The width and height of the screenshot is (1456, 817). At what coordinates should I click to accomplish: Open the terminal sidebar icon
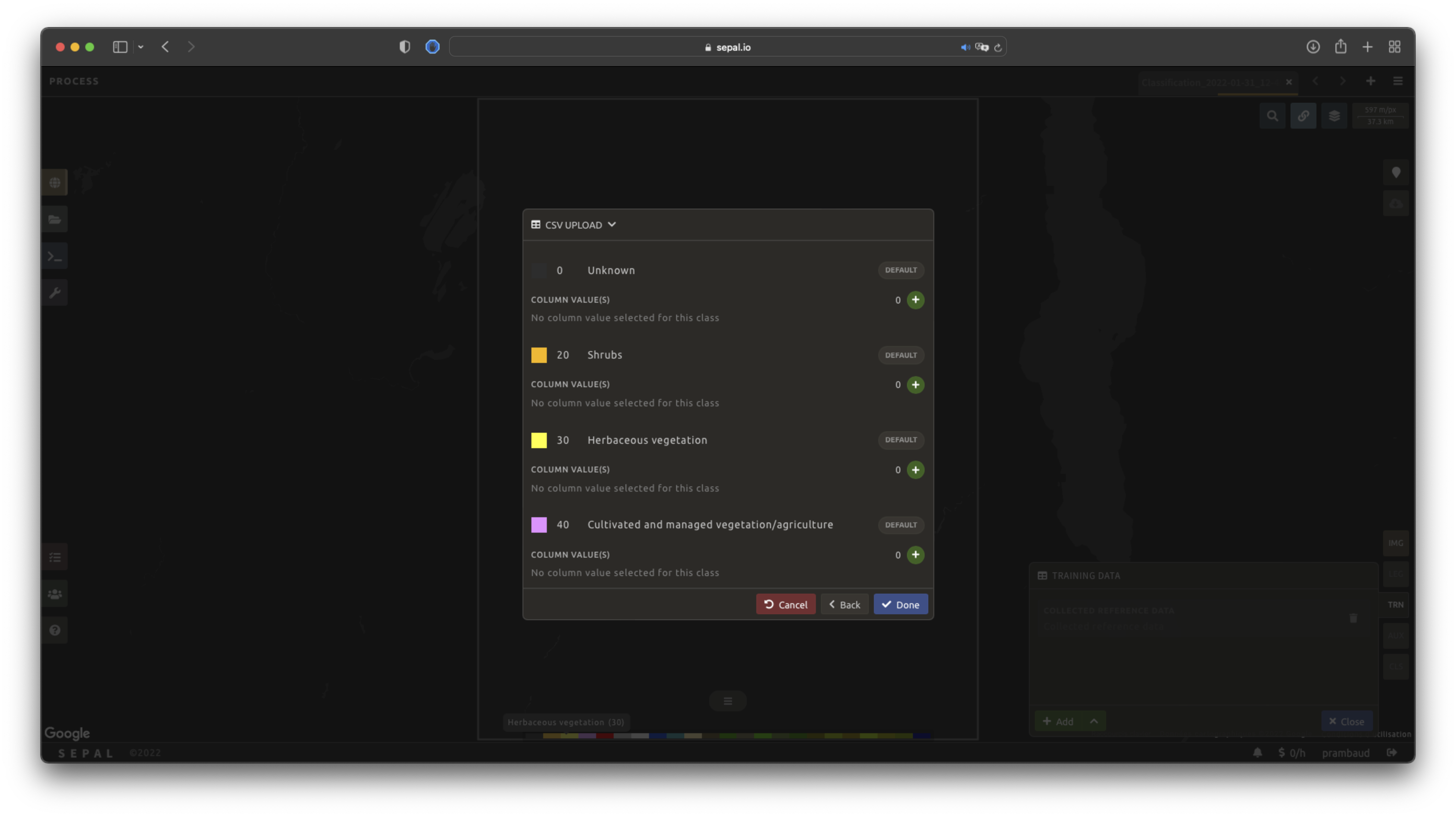tap(55, 256)
